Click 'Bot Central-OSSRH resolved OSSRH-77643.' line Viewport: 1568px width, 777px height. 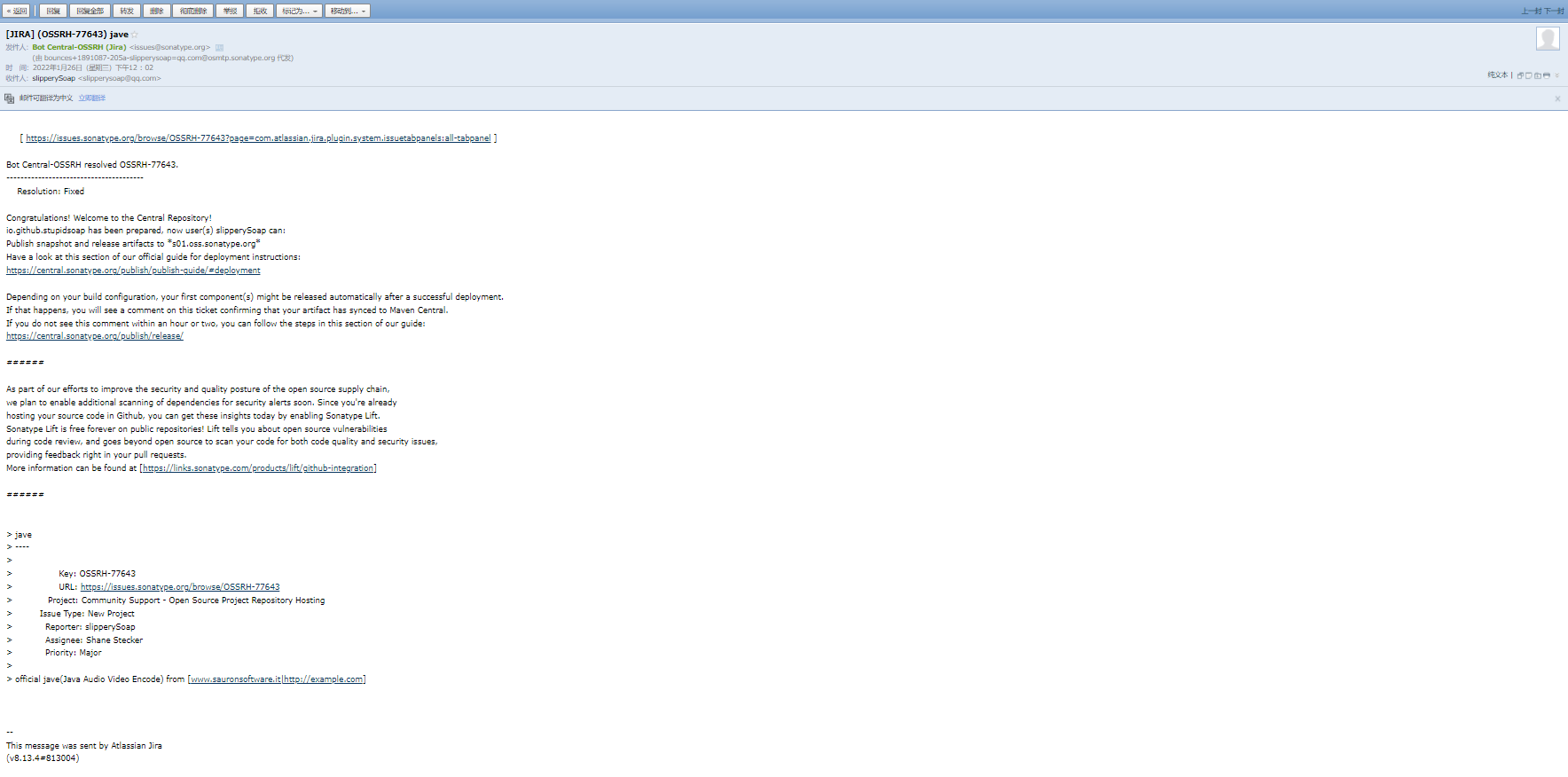(x=92, y=165)
